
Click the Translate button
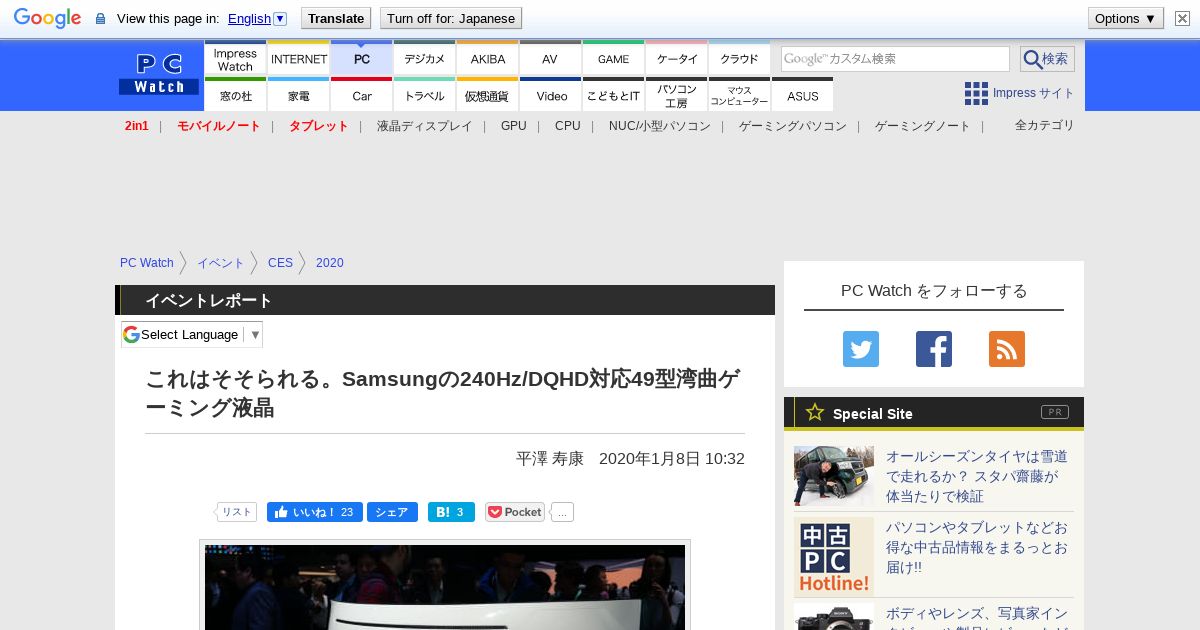335,18
